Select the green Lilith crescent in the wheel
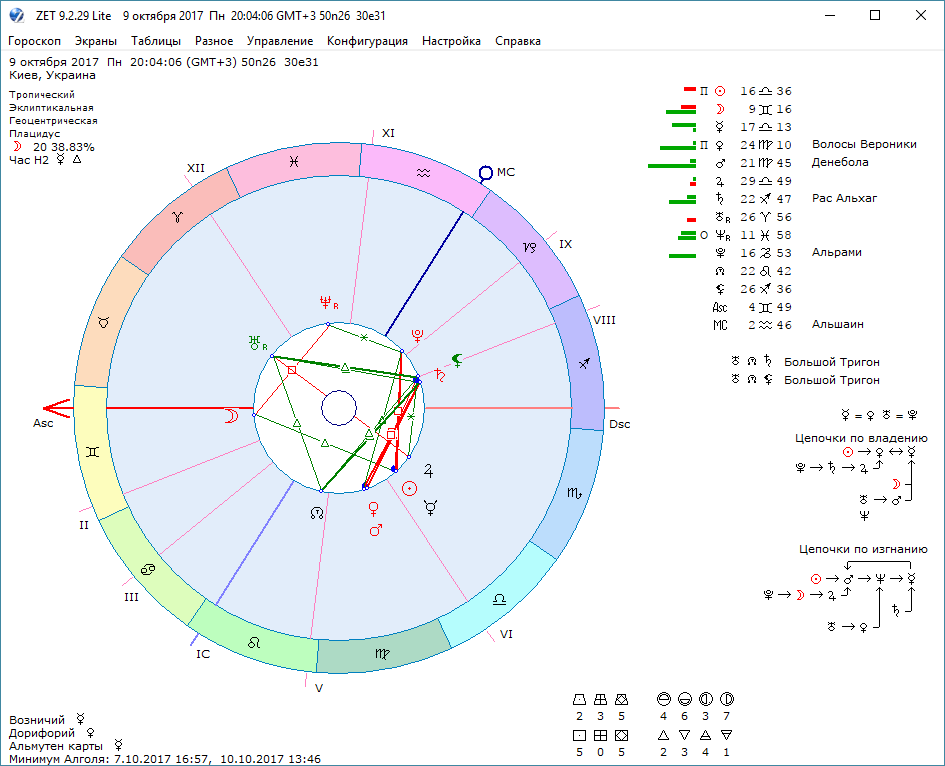 [x=456, y=360]
